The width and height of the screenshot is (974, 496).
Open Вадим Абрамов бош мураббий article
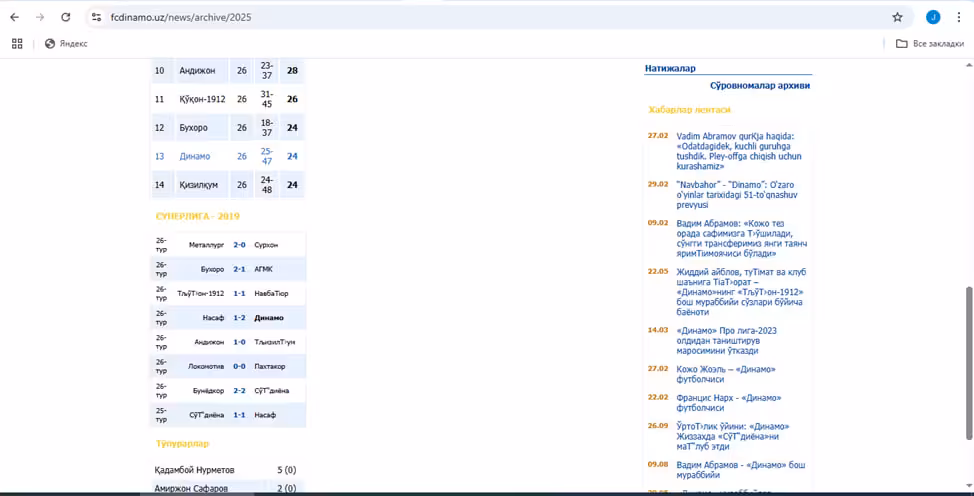(740, 470)
